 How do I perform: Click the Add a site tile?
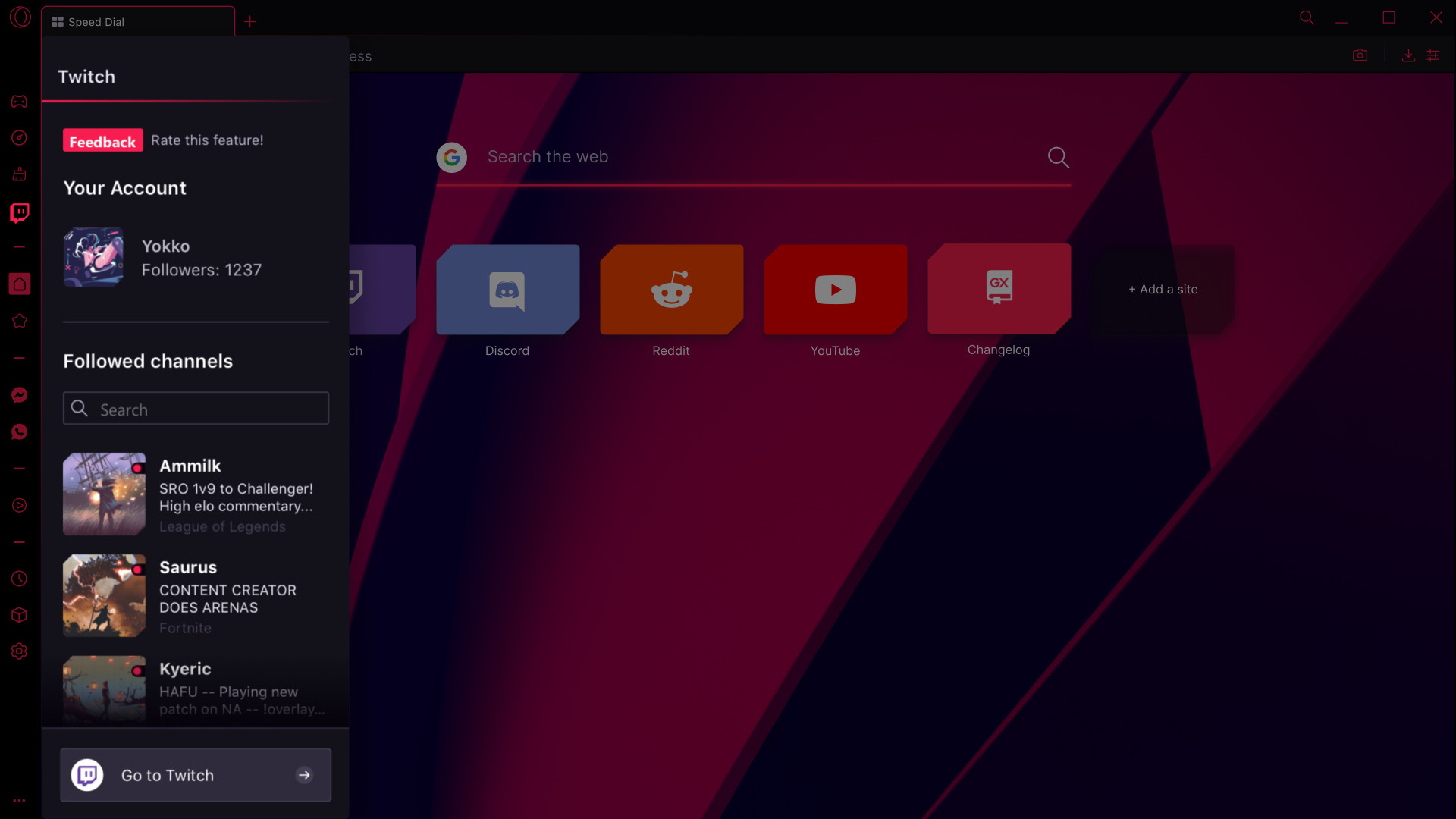click(1163, 290)
